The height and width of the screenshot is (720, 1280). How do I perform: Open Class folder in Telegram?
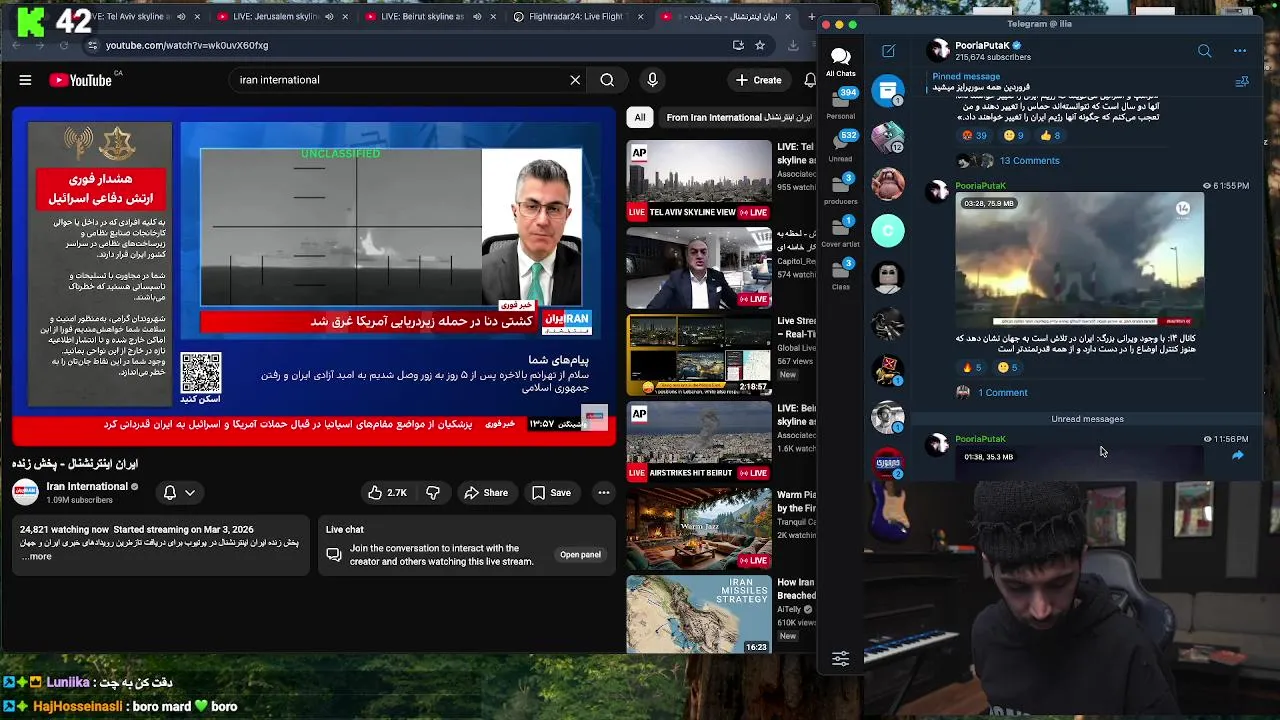[840, 275]
